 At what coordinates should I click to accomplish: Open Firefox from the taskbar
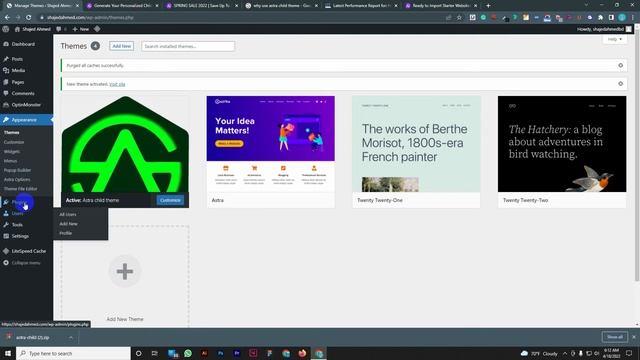click(x=302, y=353)
